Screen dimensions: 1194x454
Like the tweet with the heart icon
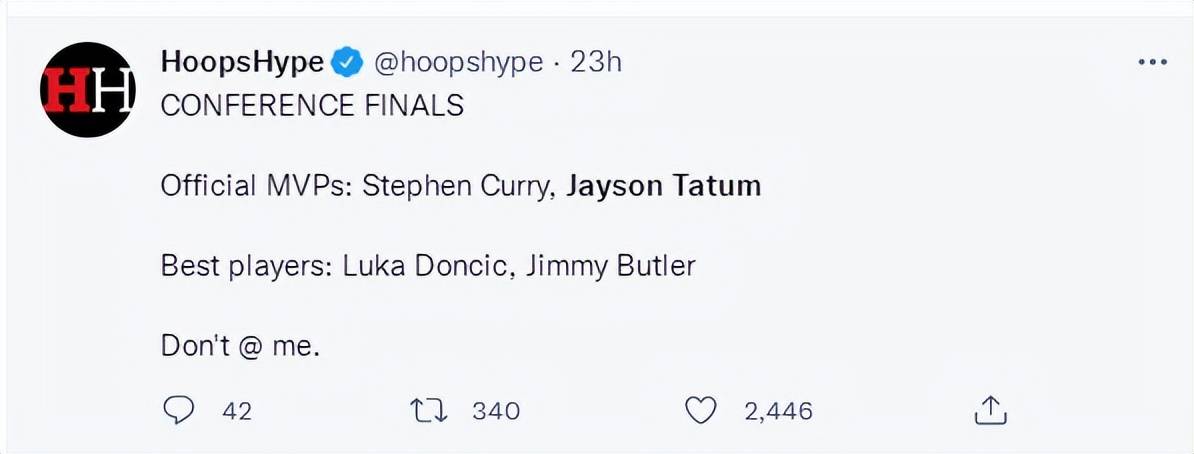click(701, 411)
